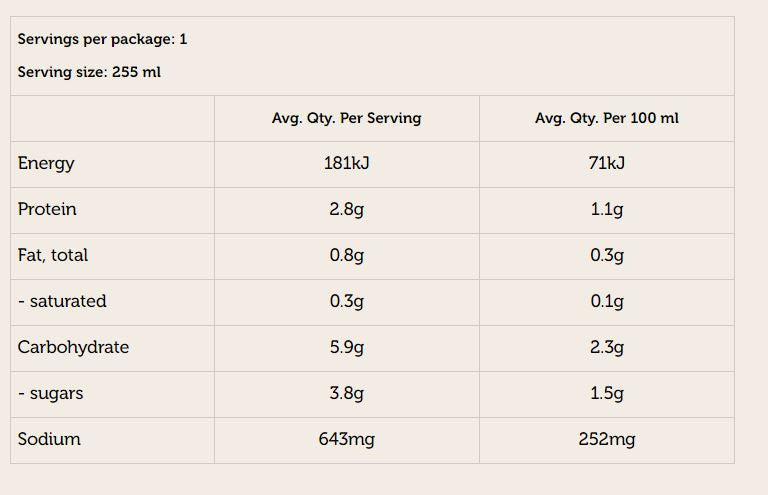Click the Servings per package text

(102, 40)
